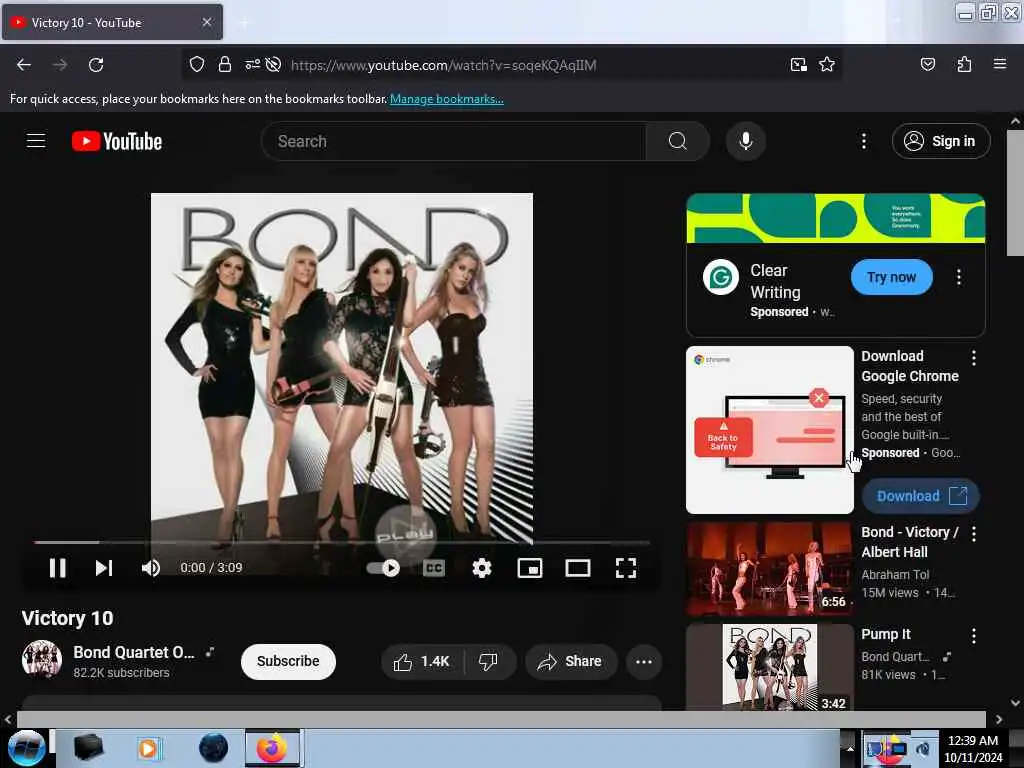This screenshot has width=1024, height=768.
Task: Click Firefox in the taskbar
Action: point(272,748)
